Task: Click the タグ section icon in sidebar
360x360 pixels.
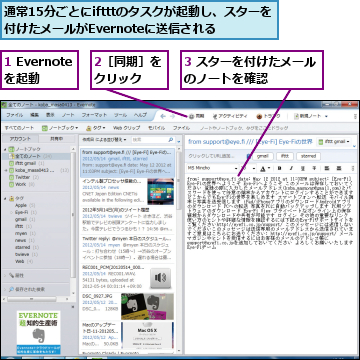Action: (x=11, y=198)
